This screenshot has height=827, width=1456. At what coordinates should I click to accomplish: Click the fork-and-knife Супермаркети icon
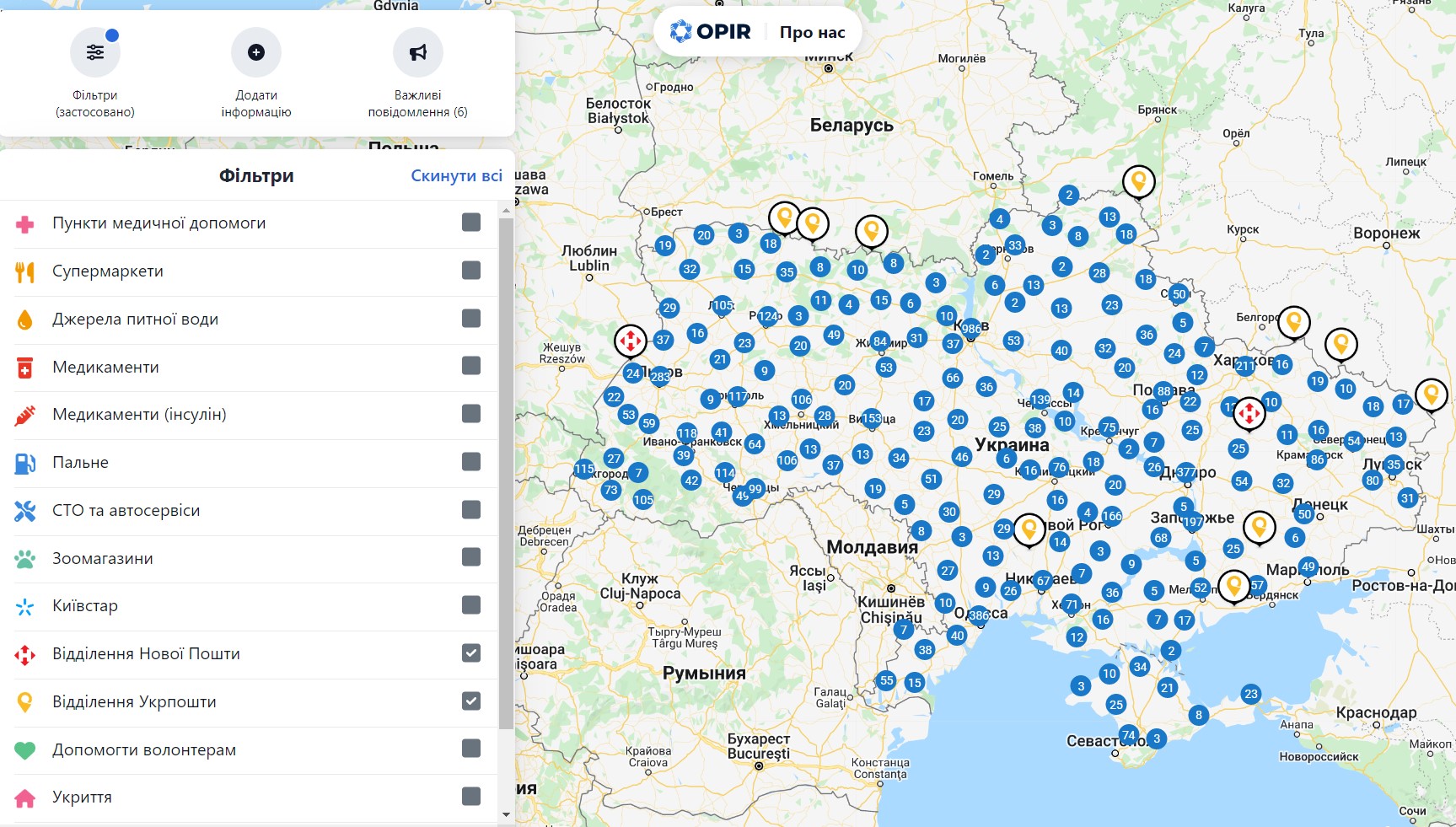click(x=26, y=271)
